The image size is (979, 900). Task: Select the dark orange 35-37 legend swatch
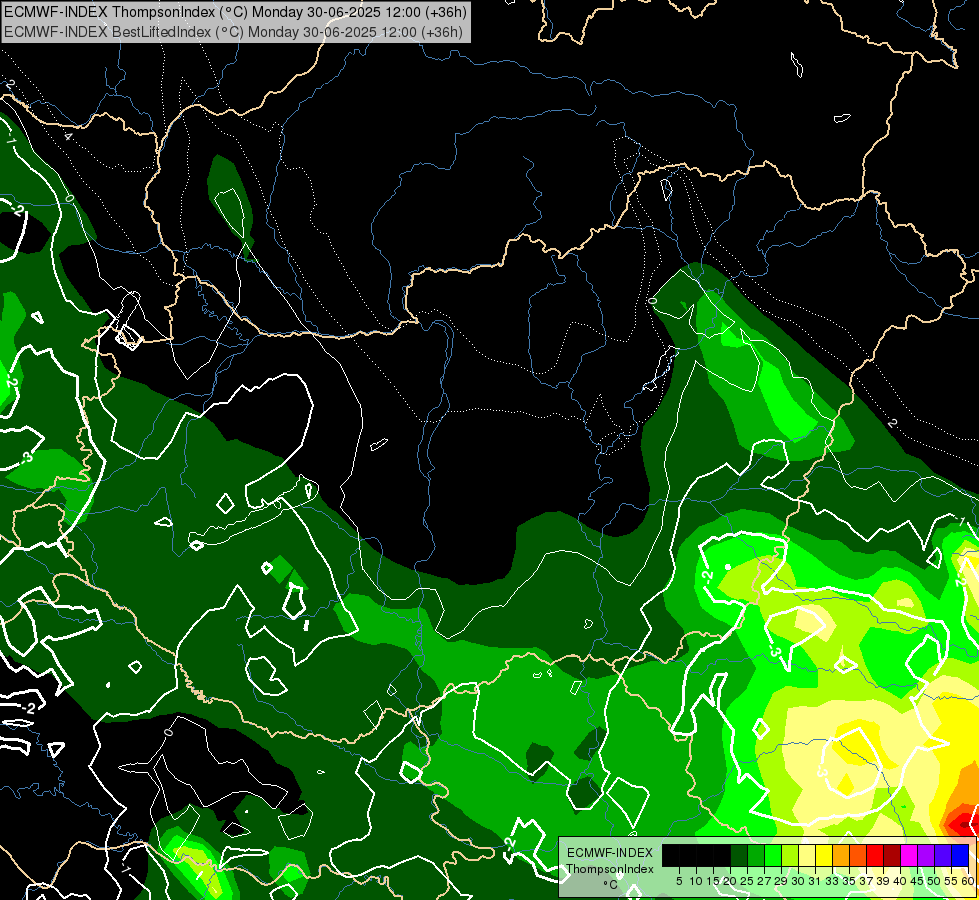coord(858,855)
